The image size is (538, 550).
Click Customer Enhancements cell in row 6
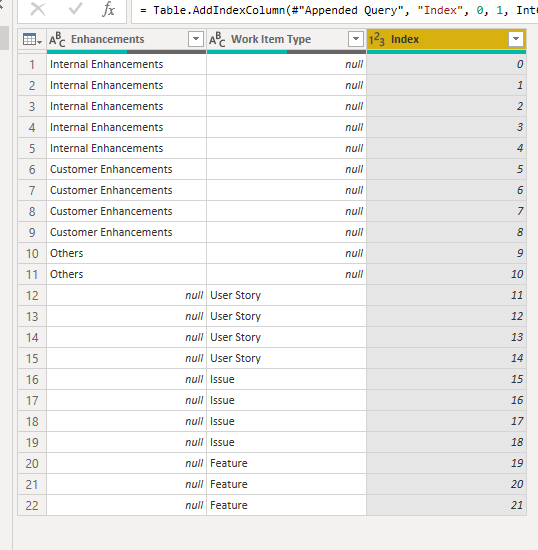[x=126, y=169]
